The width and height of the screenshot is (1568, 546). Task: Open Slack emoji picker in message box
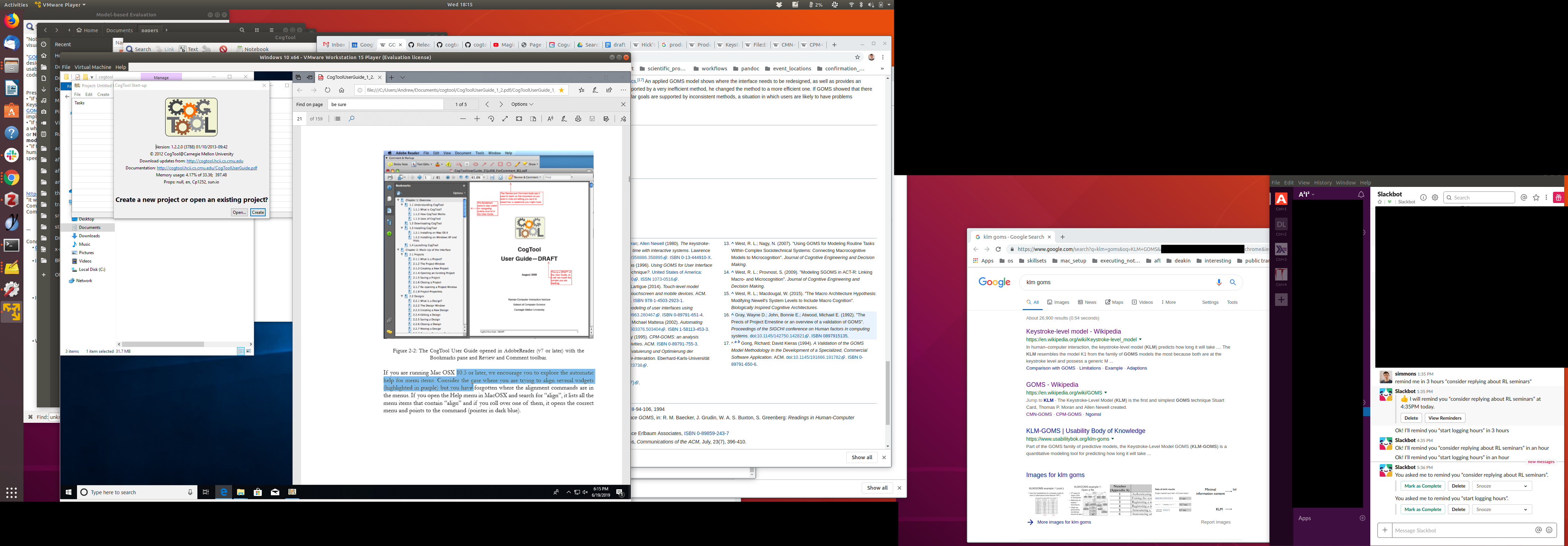click(1548, 530)
